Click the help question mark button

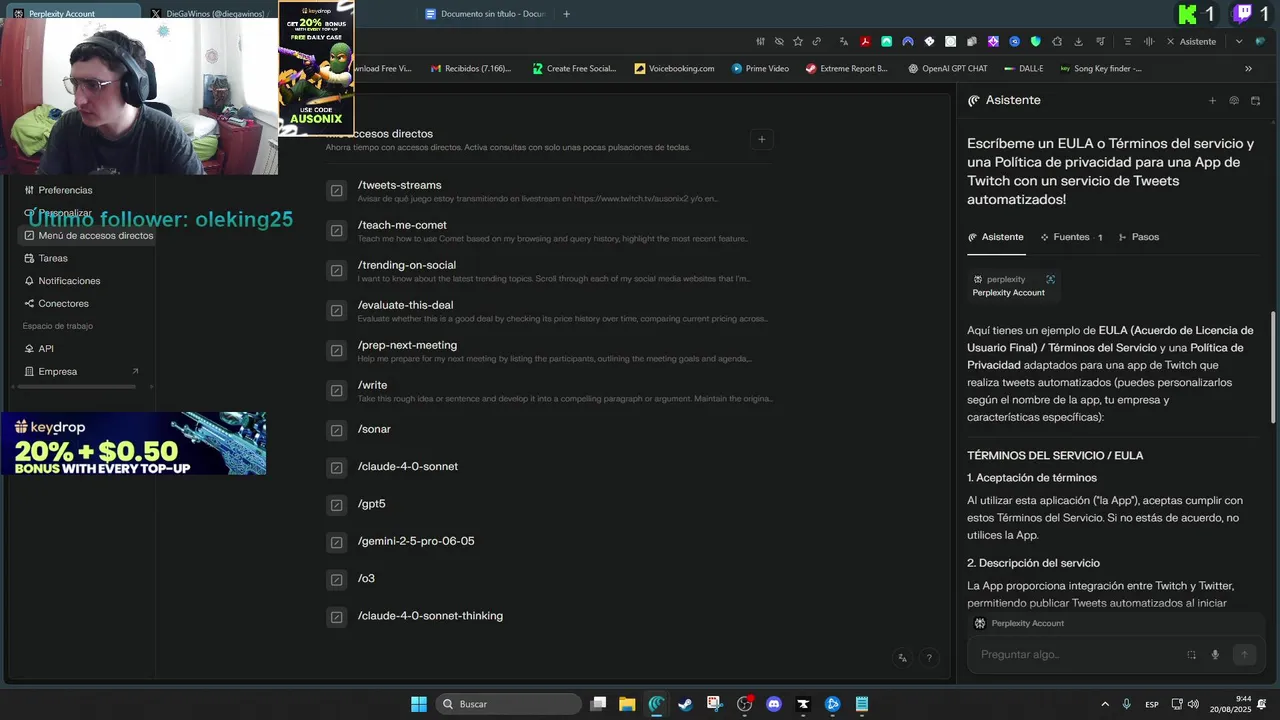click(x=929, y=658)
